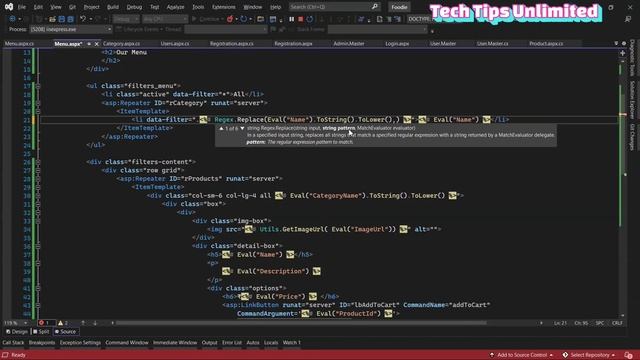Viewport: 640px width, 360px height.
Task: Select the previous overload arrow in the tooltip
Action: (221, 128)
